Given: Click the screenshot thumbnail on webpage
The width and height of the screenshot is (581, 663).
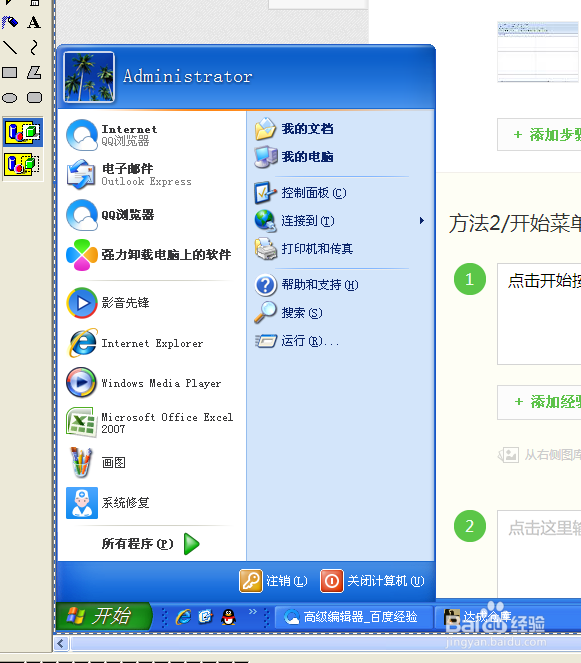Looking at the screenshot, I should click(x=538, y=52).
